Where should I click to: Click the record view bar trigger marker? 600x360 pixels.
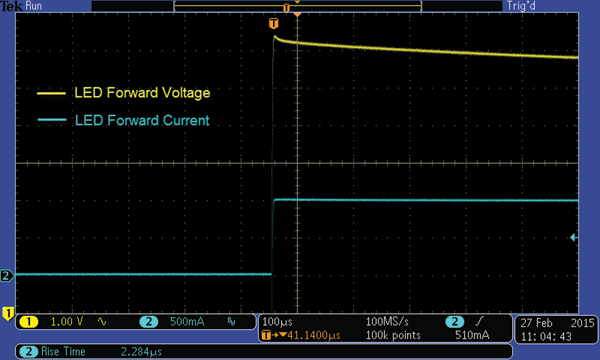tap(286, 8)
